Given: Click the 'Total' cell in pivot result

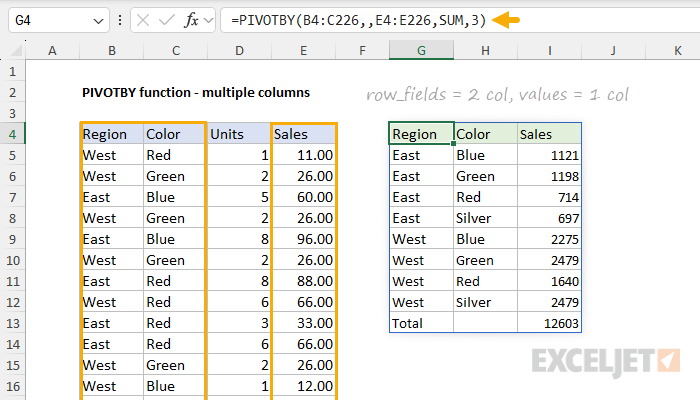Looking at the screenshot, I should [421, 323].
